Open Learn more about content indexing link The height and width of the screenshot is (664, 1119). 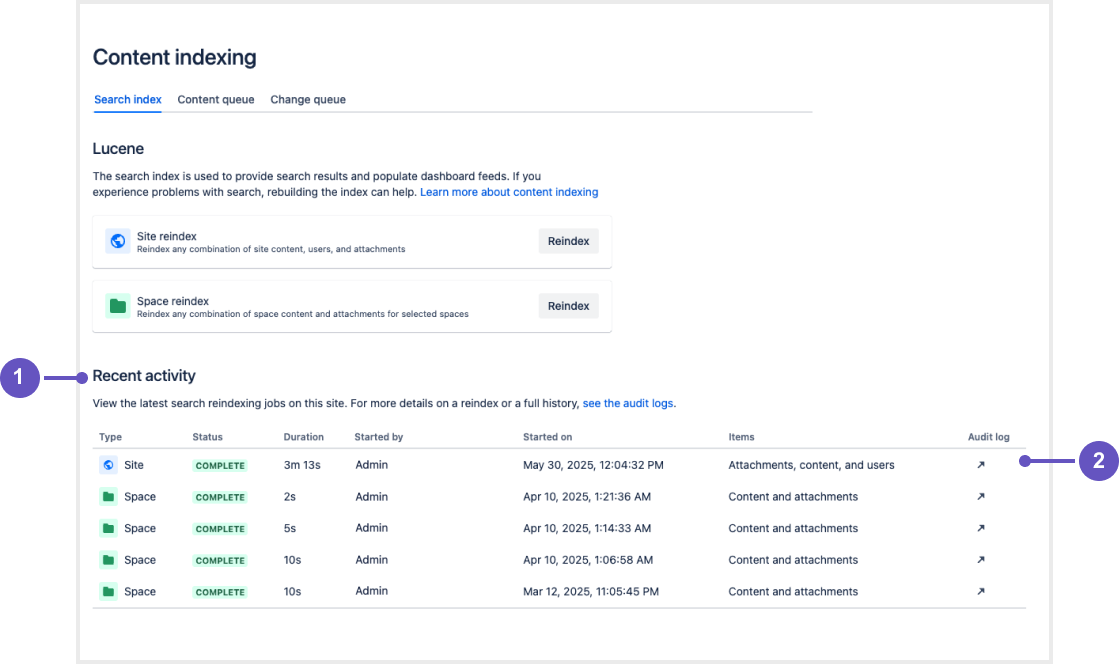(x=509, y=192)
